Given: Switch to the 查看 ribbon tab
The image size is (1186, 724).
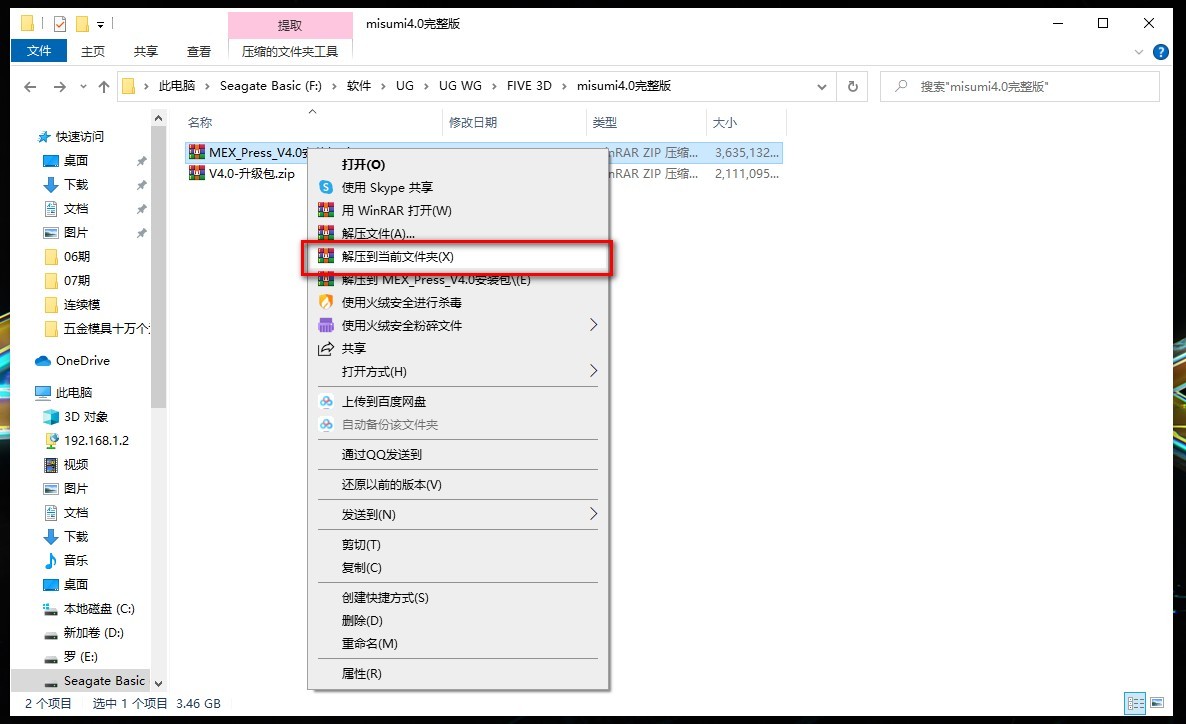Looking at the screenshot, I should click(x=198, y=51).
